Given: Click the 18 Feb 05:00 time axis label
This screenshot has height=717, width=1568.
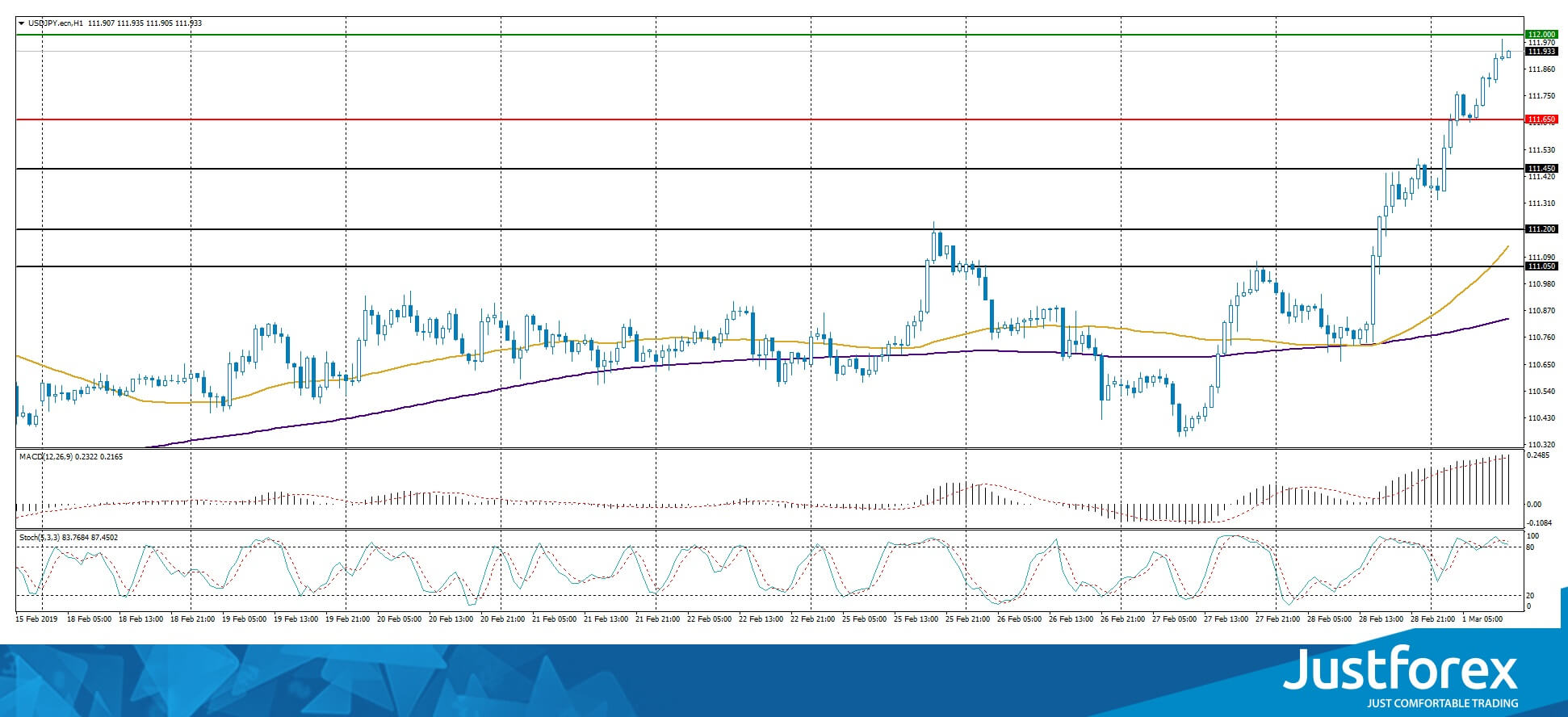Looking at the screenshot, I should 89,619.
